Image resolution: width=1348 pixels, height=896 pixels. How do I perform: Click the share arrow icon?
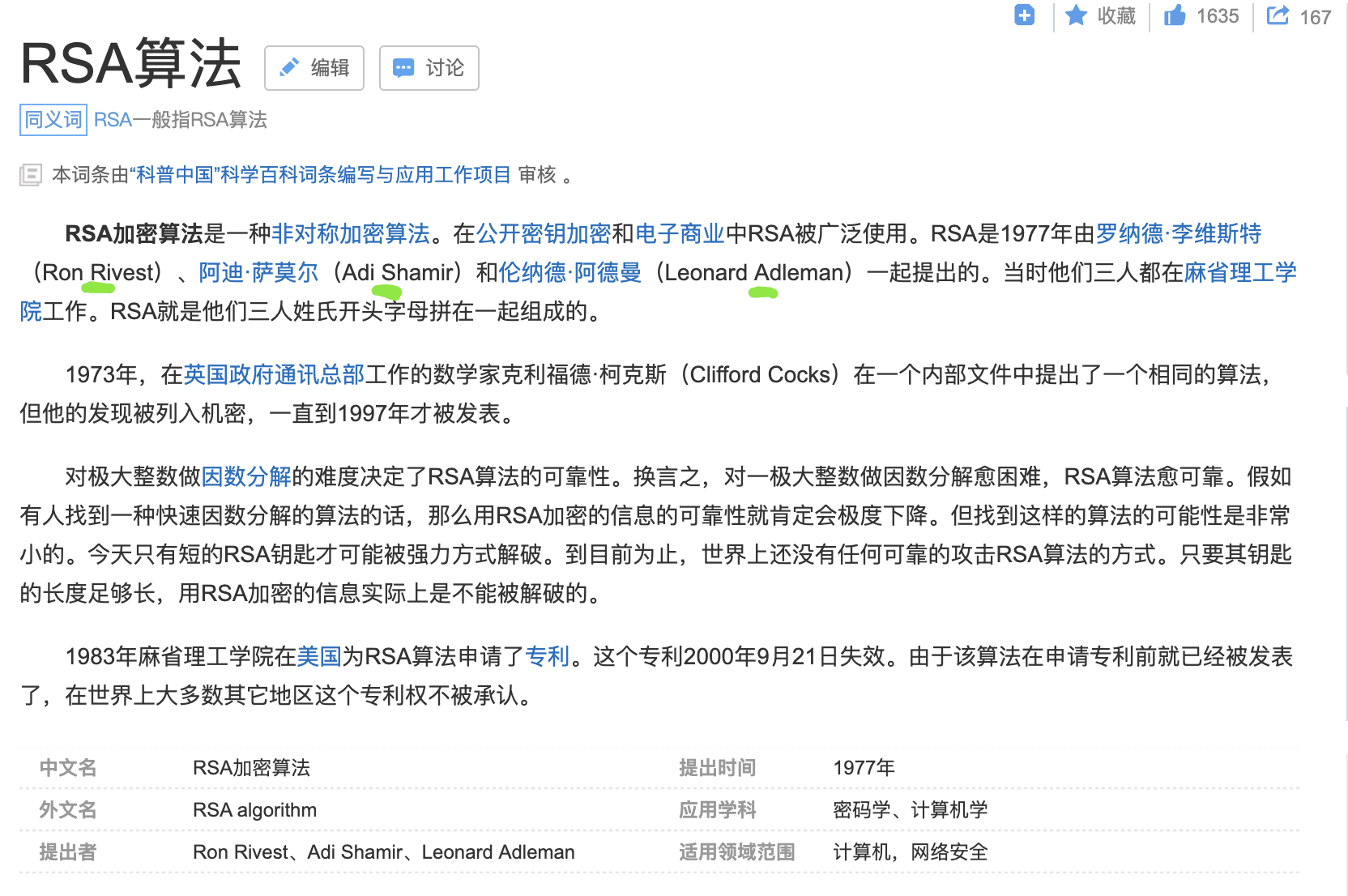[1278, 15]
